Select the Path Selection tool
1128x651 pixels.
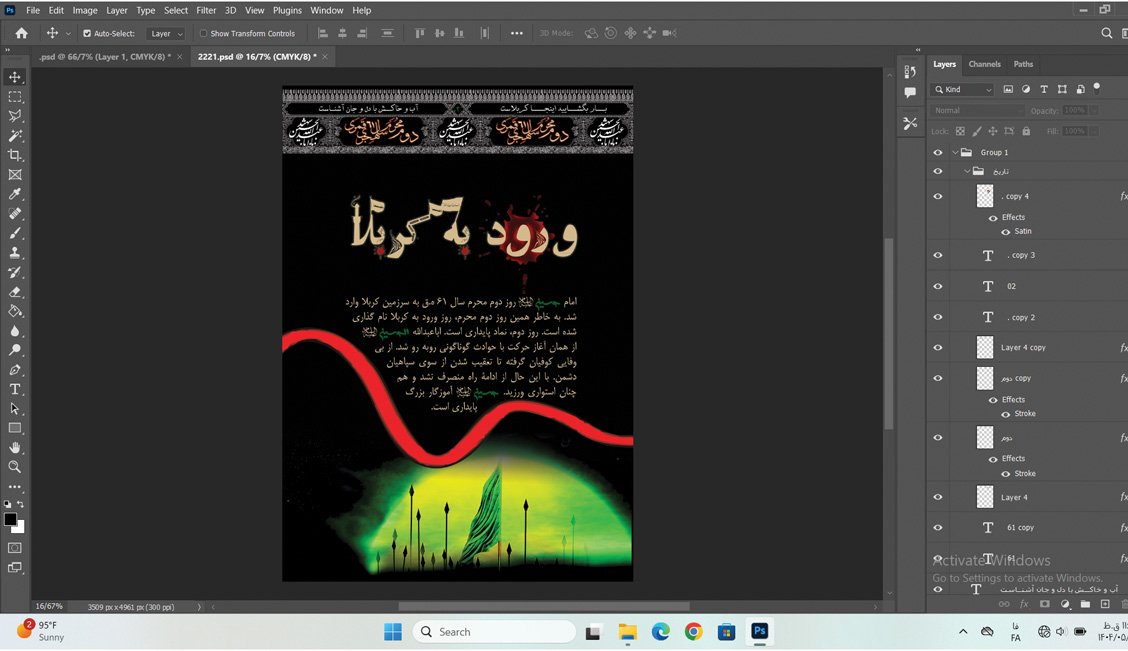point(14,409)
